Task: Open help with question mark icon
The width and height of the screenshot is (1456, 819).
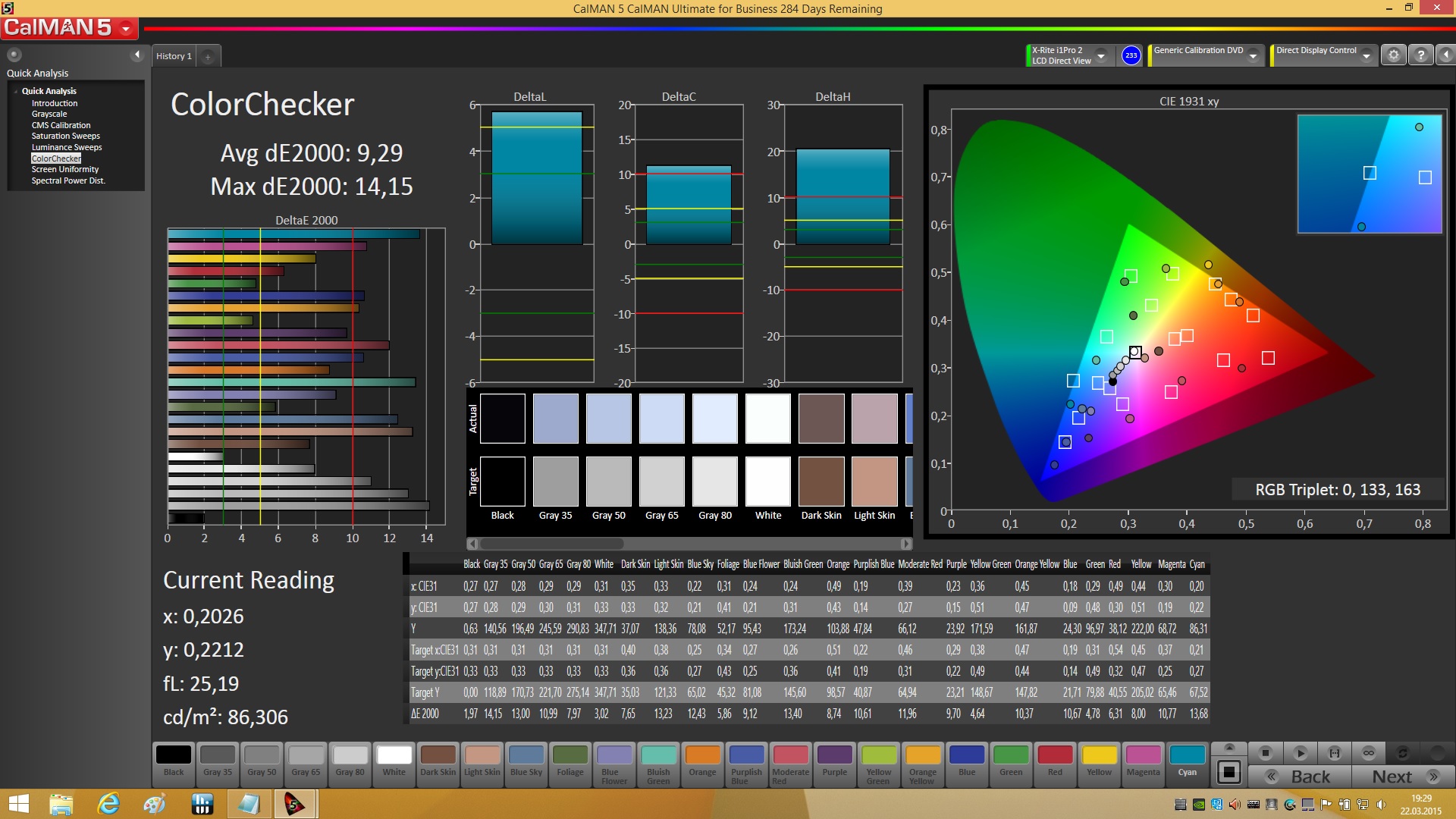Action: pyautogui.click(x=1421, y=55)
